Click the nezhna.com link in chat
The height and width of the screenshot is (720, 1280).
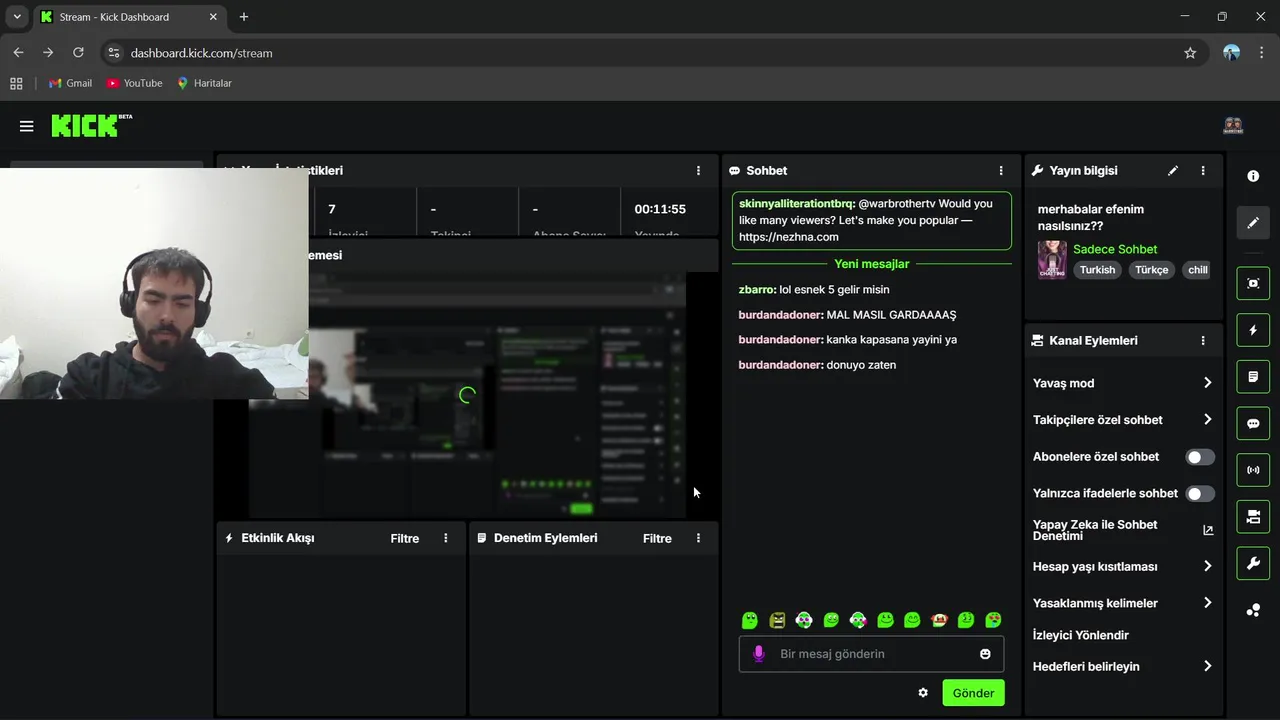pyautogui.click(x=789, y=237)
